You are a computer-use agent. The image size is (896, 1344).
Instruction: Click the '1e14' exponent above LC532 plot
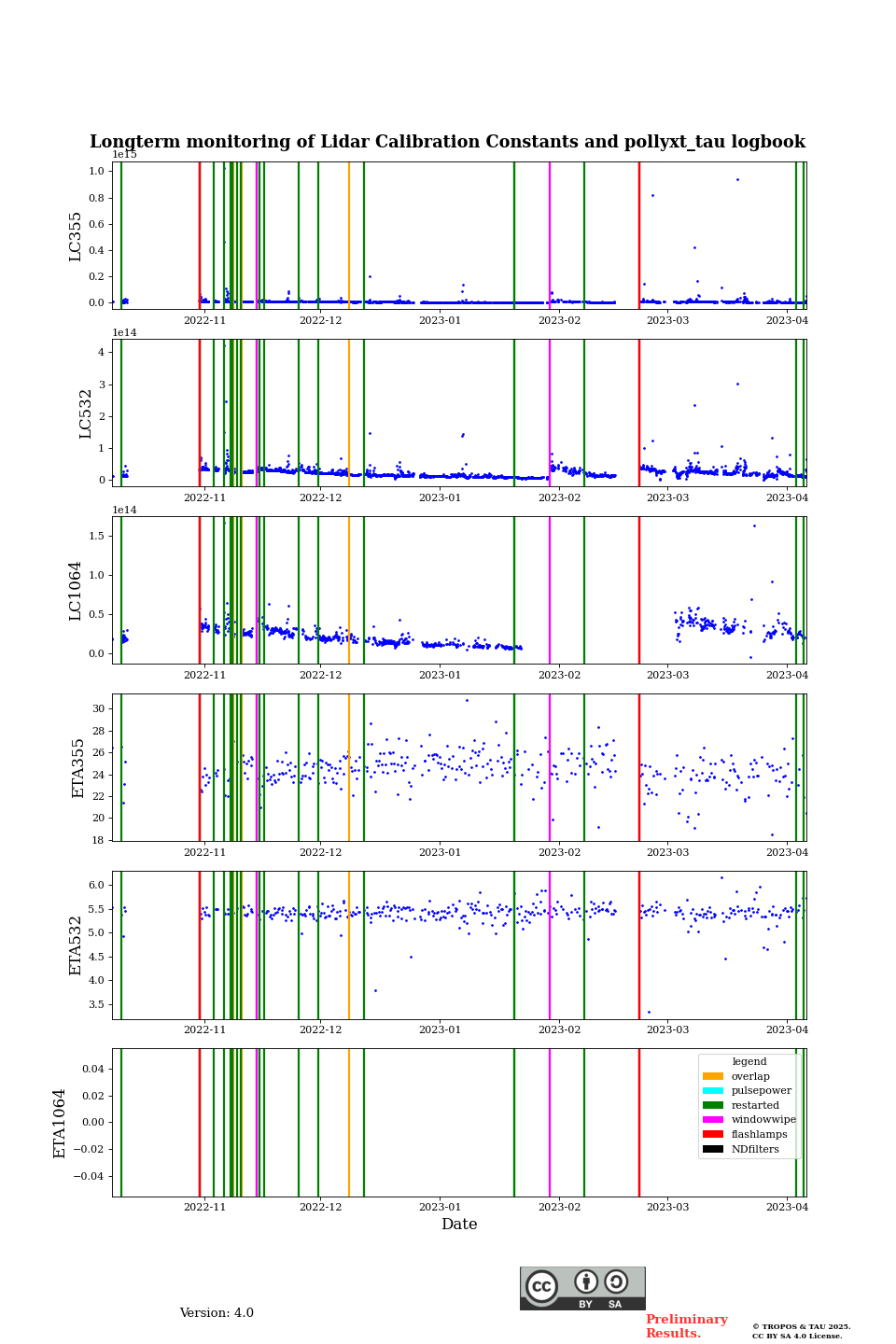(125, 332)
